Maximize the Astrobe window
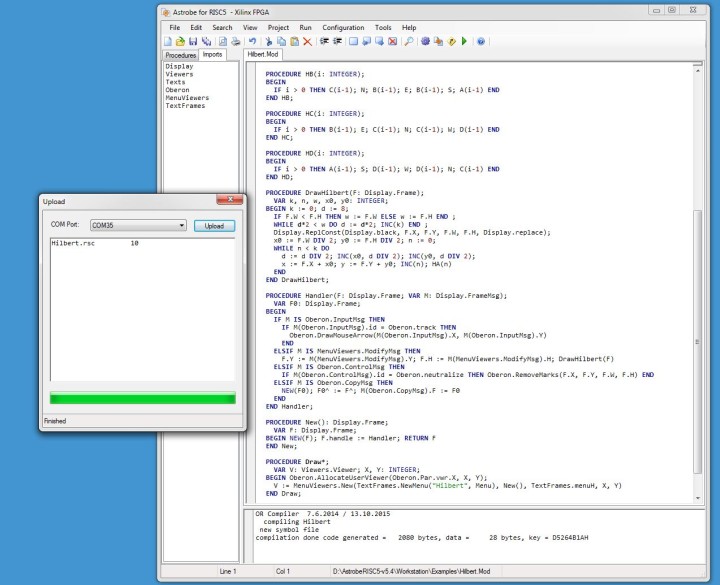The image size is (720, 585). tap(672, 10)
